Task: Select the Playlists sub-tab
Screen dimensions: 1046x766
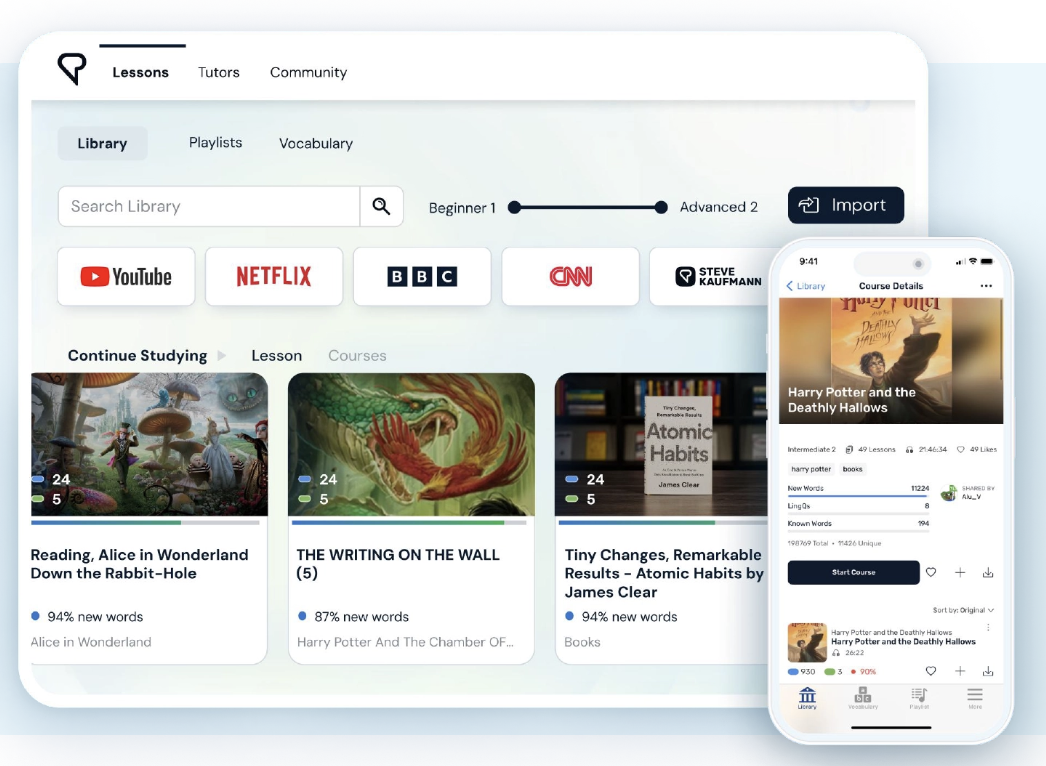Action: point(215,143)
